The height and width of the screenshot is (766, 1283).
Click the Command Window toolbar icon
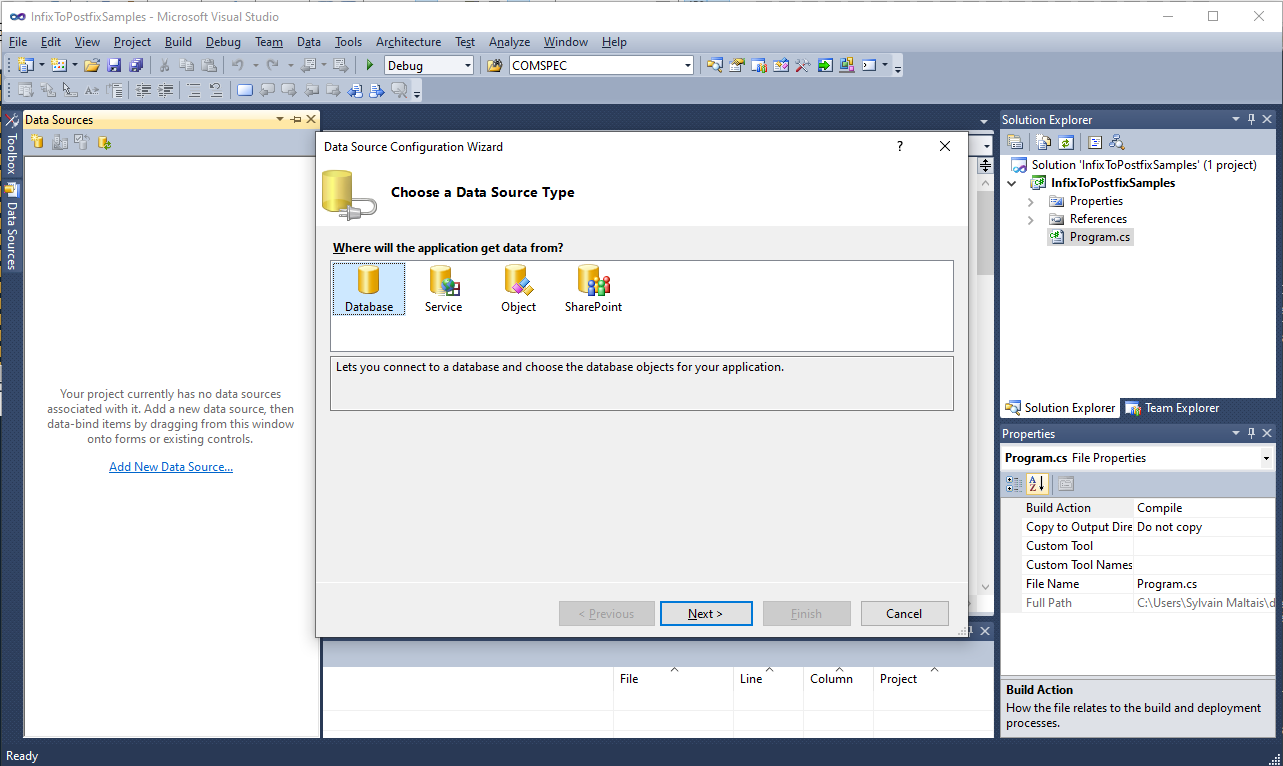tap(869, 66)
